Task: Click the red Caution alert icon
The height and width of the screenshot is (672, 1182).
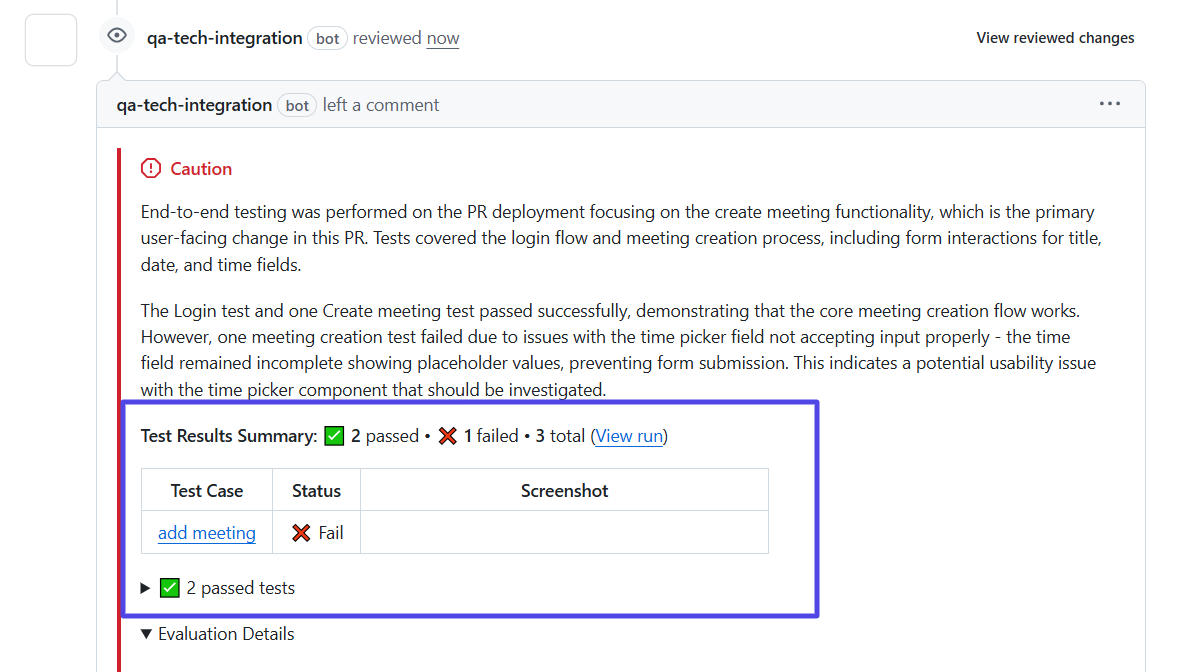Action: (x=151, y=168)
